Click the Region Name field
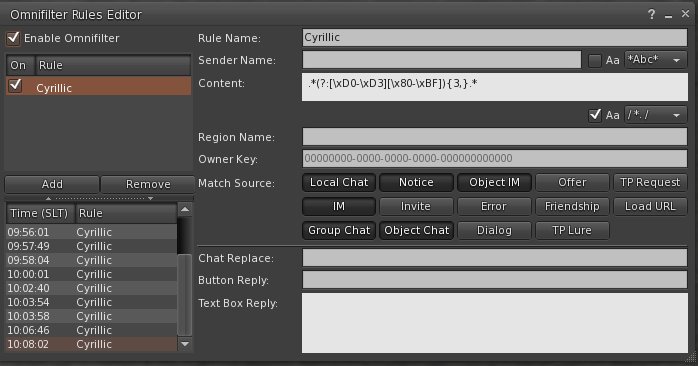This screenshot has width=698, height=366. [x=495, y=137]
